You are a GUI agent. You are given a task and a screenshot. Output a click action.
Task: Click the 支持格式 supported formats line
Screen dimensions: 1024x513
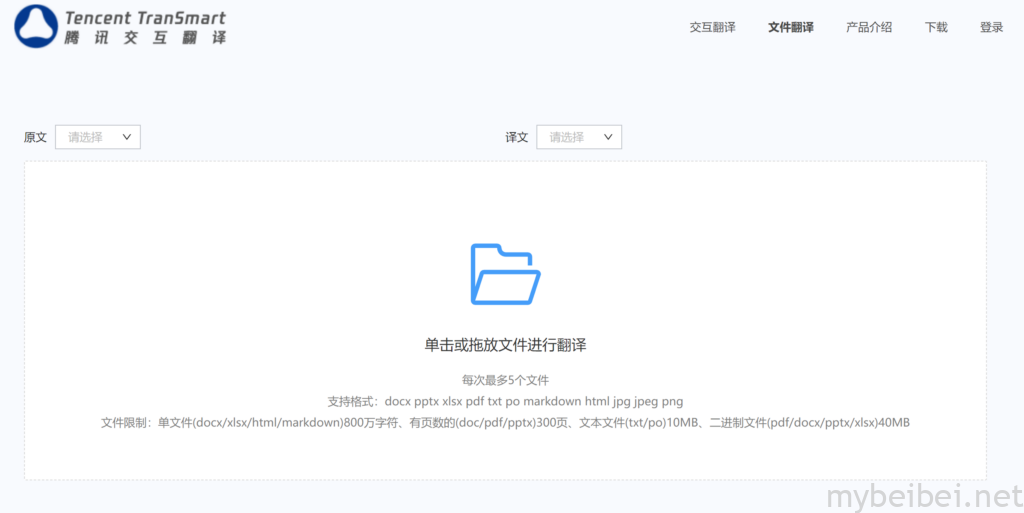[505, 401]
